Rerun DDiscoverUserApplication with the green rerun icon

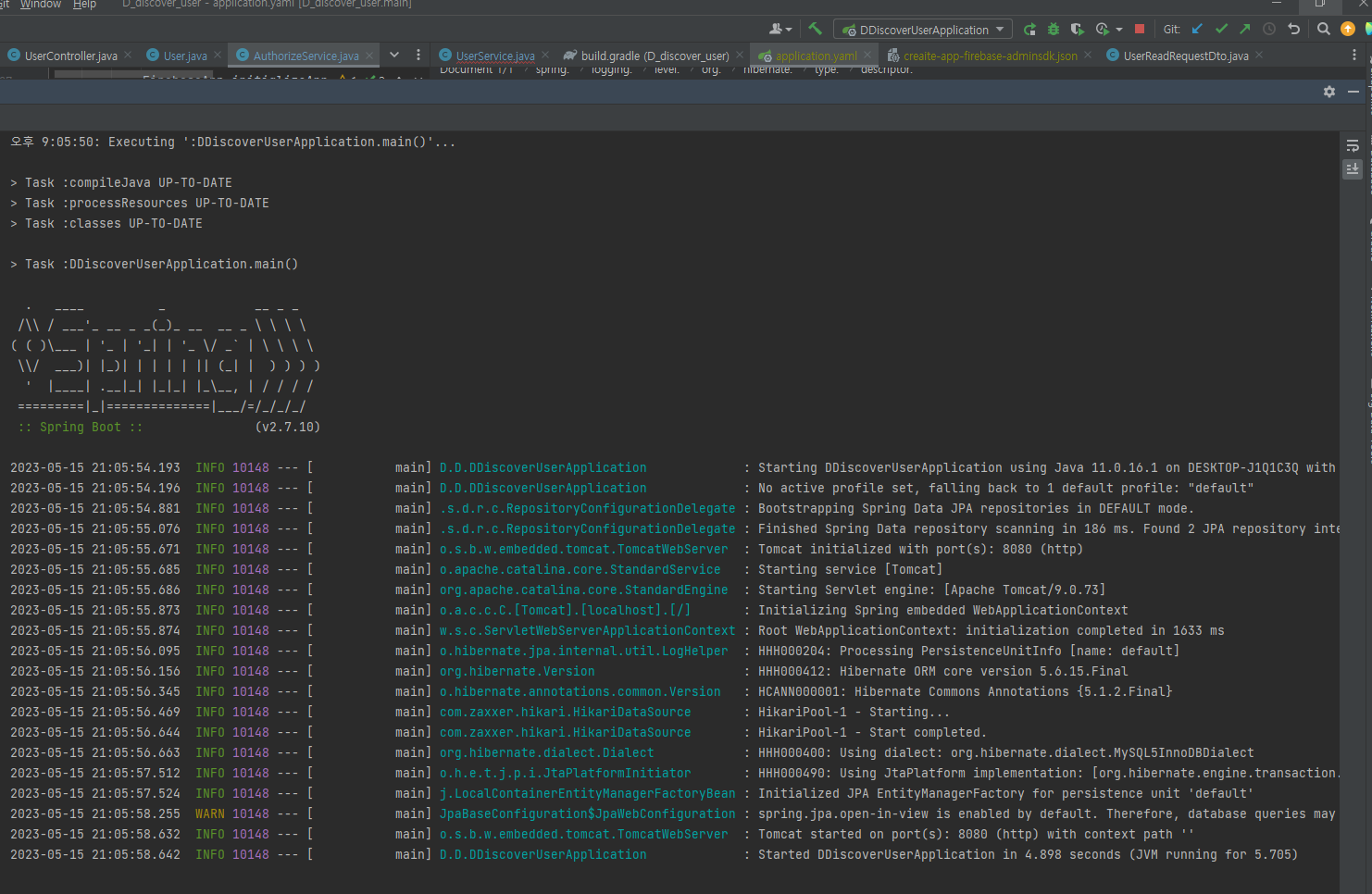pos(1029,30)
